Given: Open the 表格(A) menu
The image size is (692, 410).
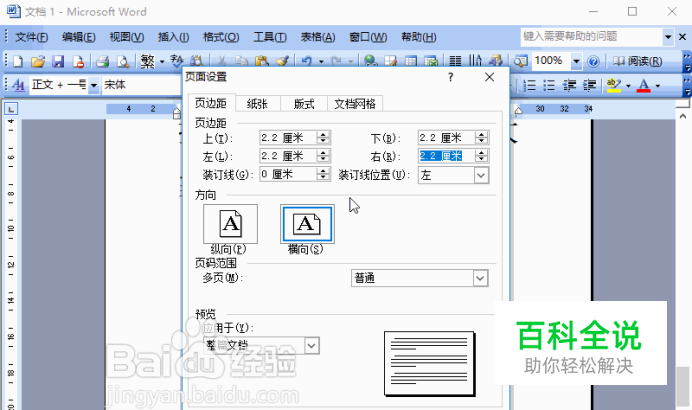Looking at the screenshot, I should [318, 37].
